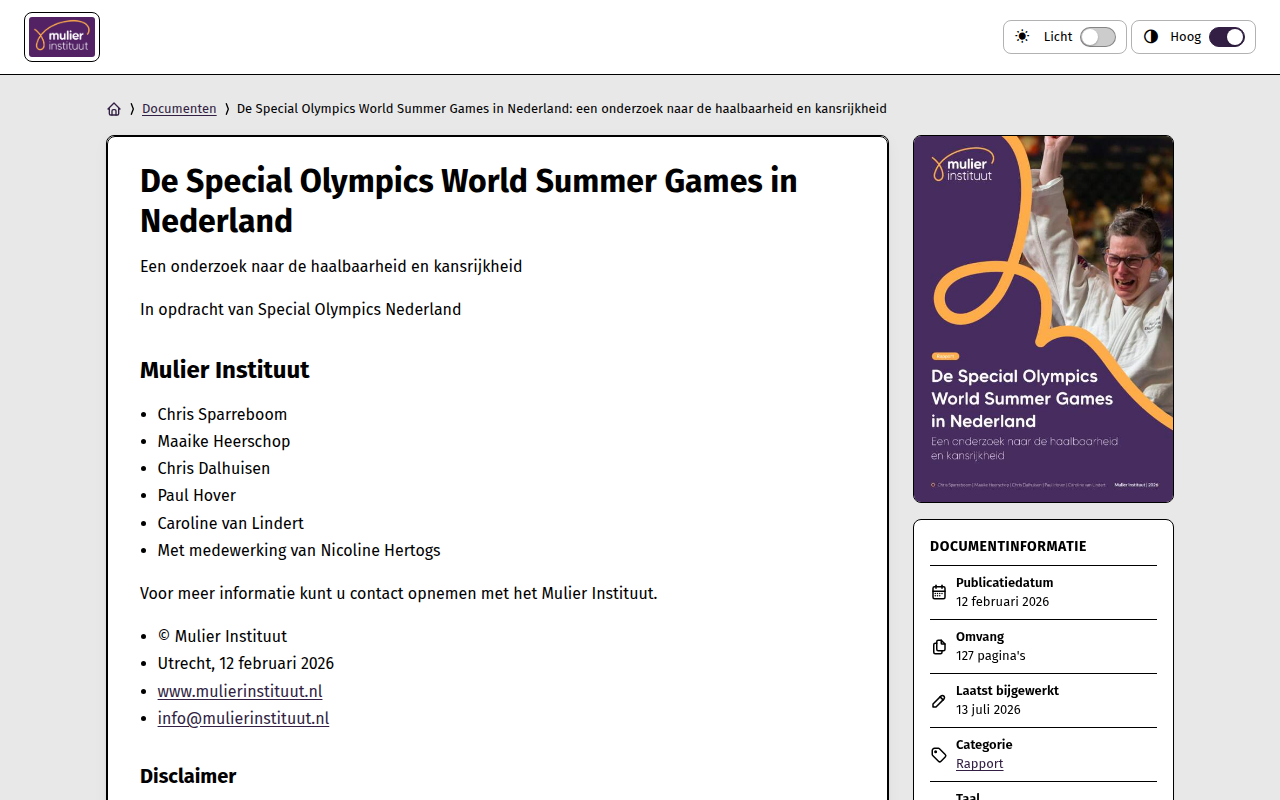1280x800 pixels.
Task: Select author name Caroline van Lindert
Action: (231, 523)
